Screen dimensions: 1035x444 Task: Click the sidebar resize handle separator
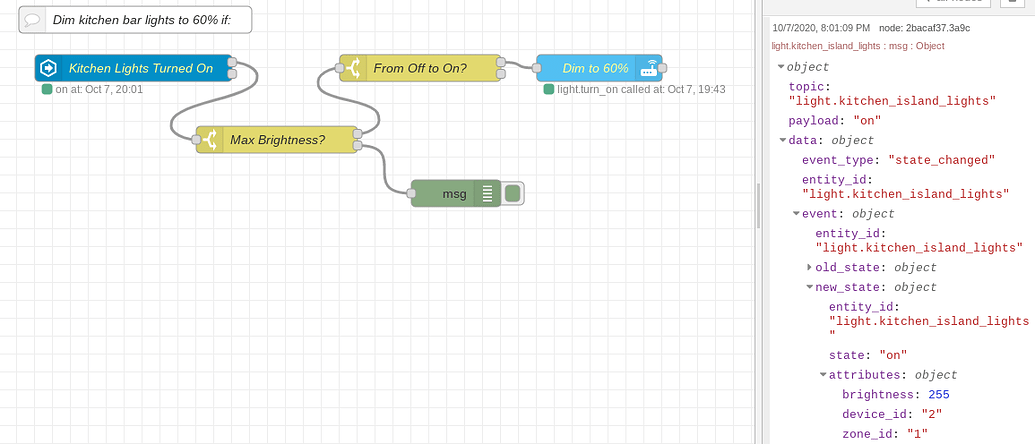coord(758,205)
